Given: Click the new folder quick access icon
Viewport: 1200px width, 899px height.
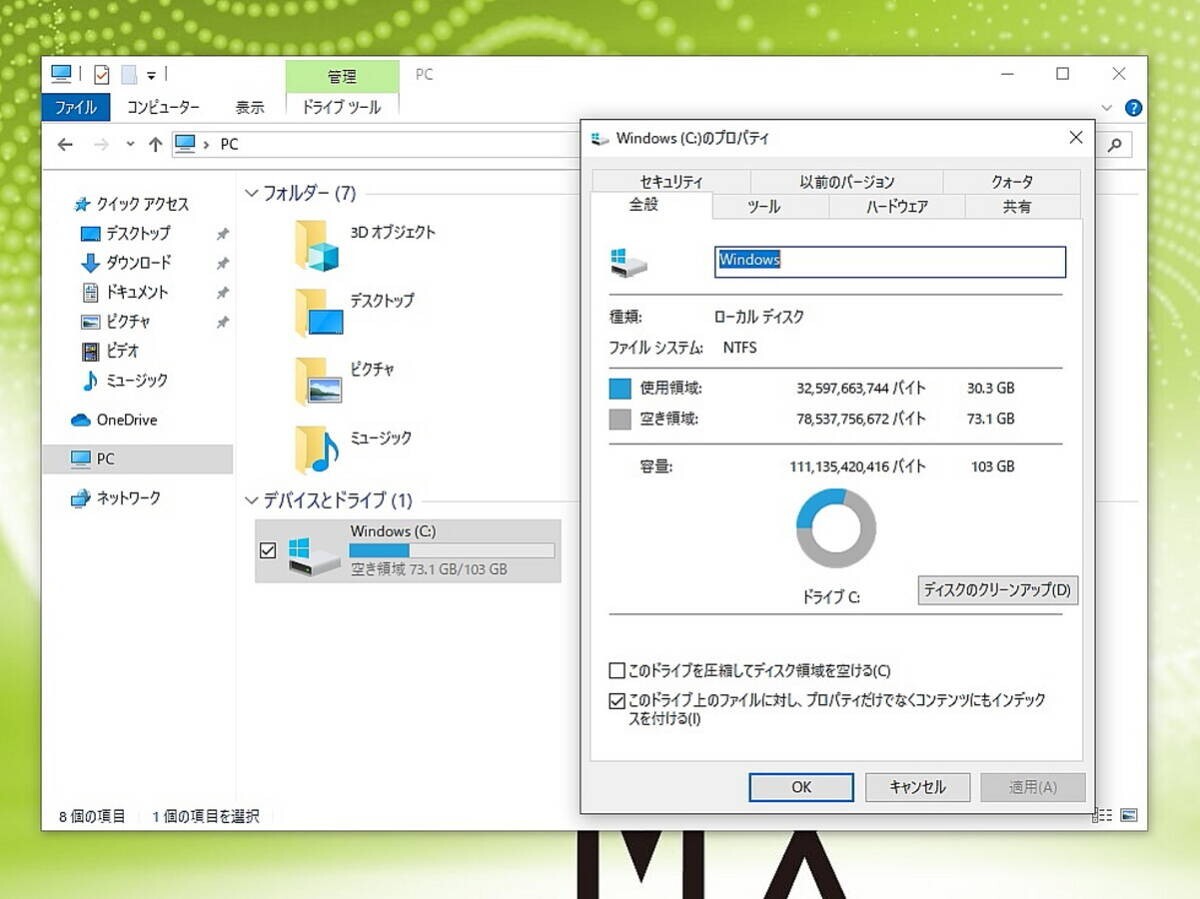Looking at the screenshot, I should pyautogui.click(x=128, y=74).
